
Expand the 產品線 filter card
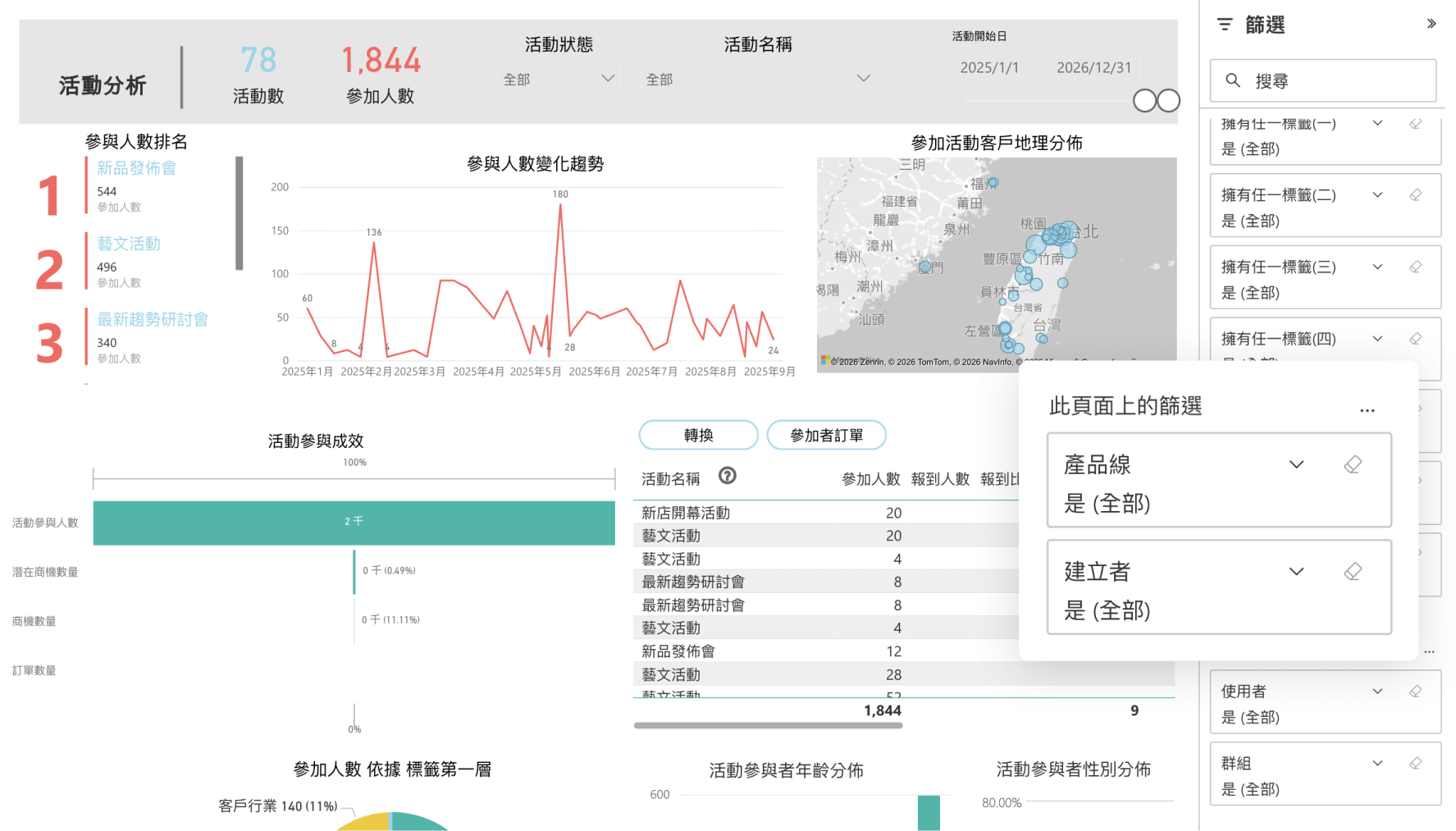click(x=1296, y=464)
